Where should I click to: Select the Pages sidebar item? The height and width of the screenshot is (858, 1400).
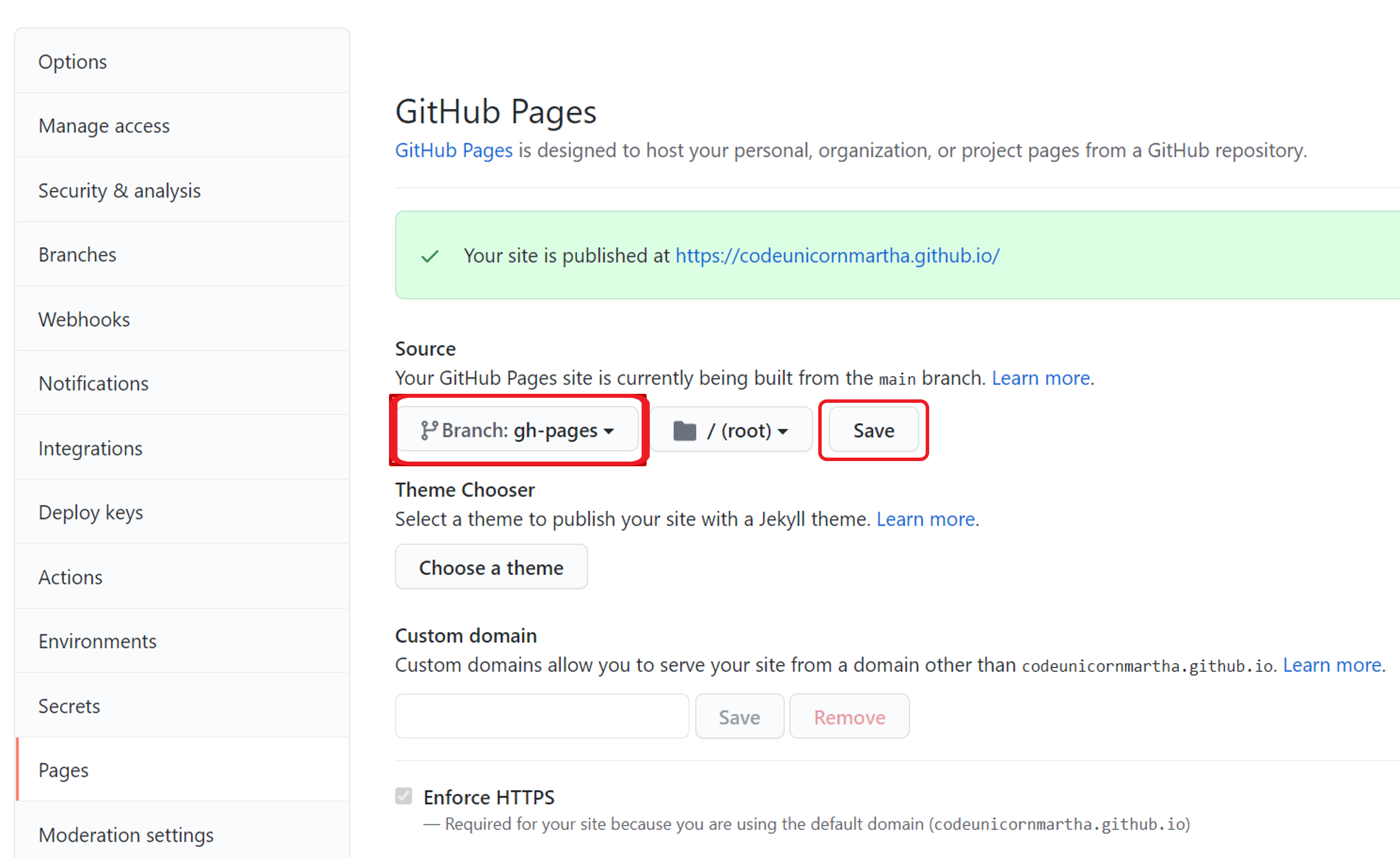point(64,770)
